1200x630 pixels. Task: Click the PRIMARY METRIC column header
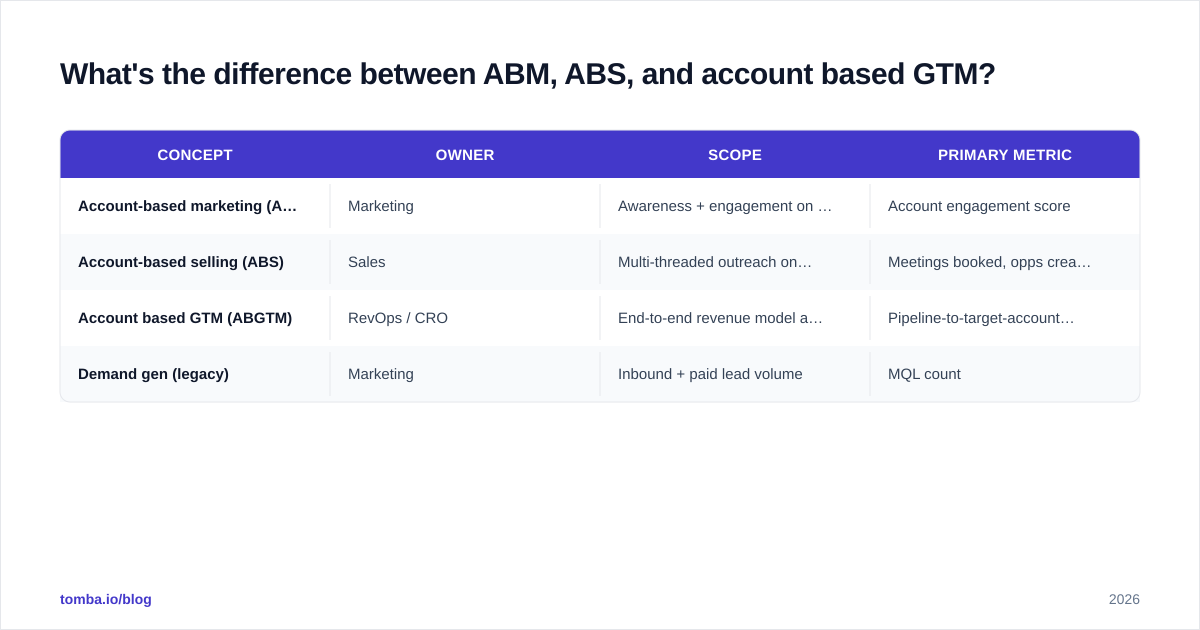1005,155
